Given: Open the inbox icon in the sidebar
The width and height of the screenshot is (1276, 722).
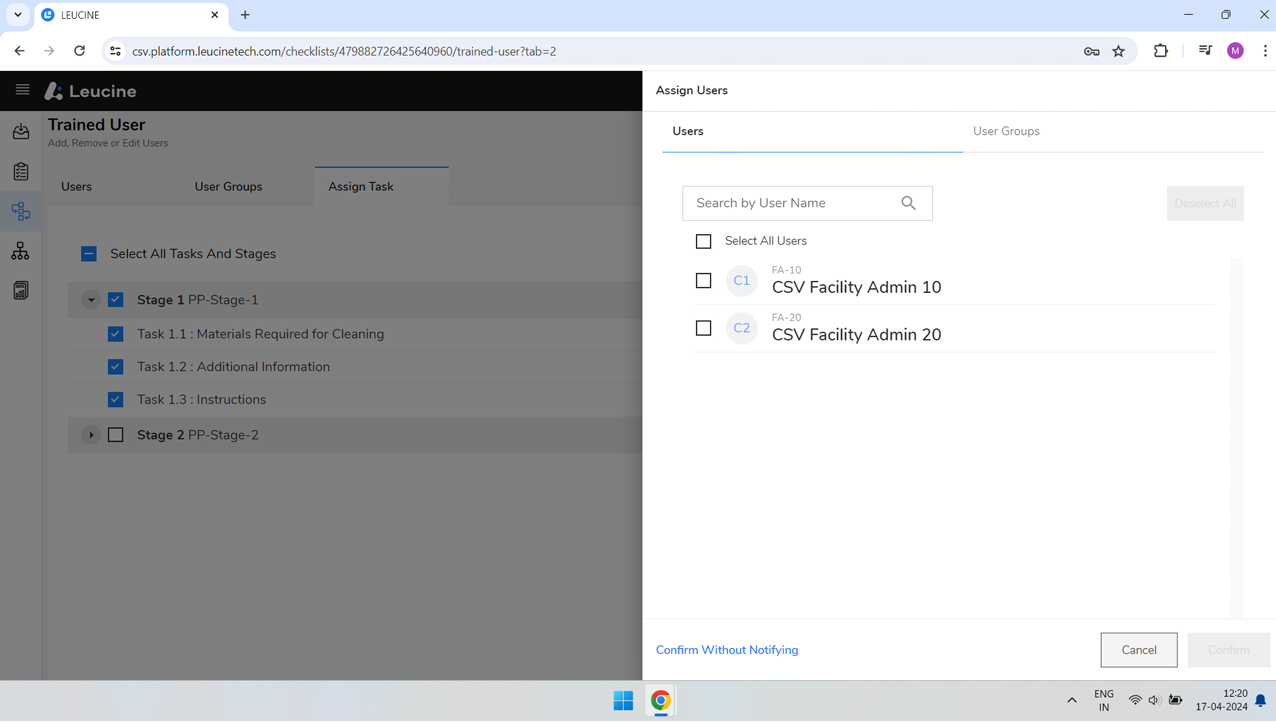Looking at the screenshot, I should coord(21,131).
